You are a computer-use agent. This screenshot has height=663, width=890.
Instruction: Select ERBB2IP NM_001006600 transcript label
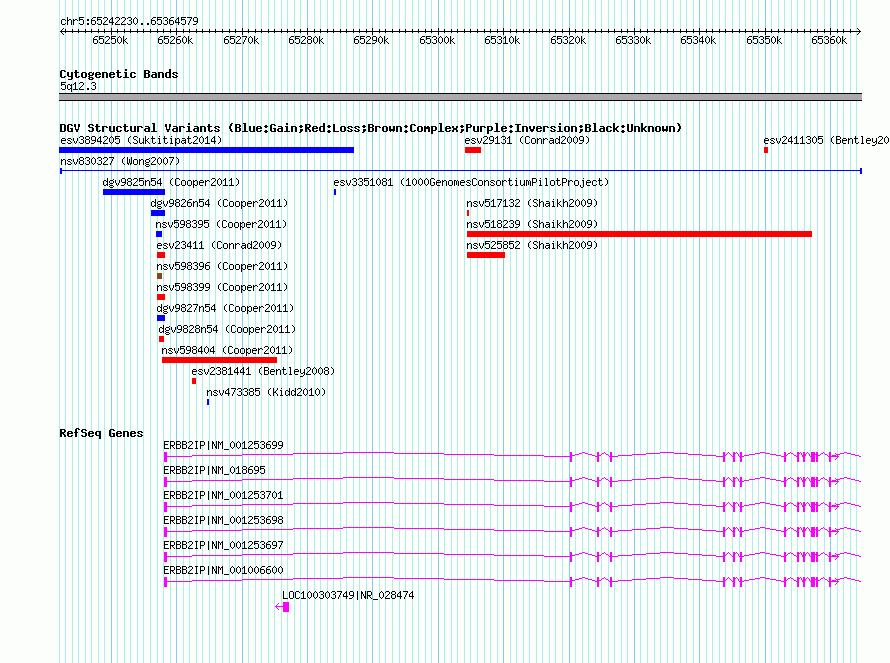[x=223, y=570]
